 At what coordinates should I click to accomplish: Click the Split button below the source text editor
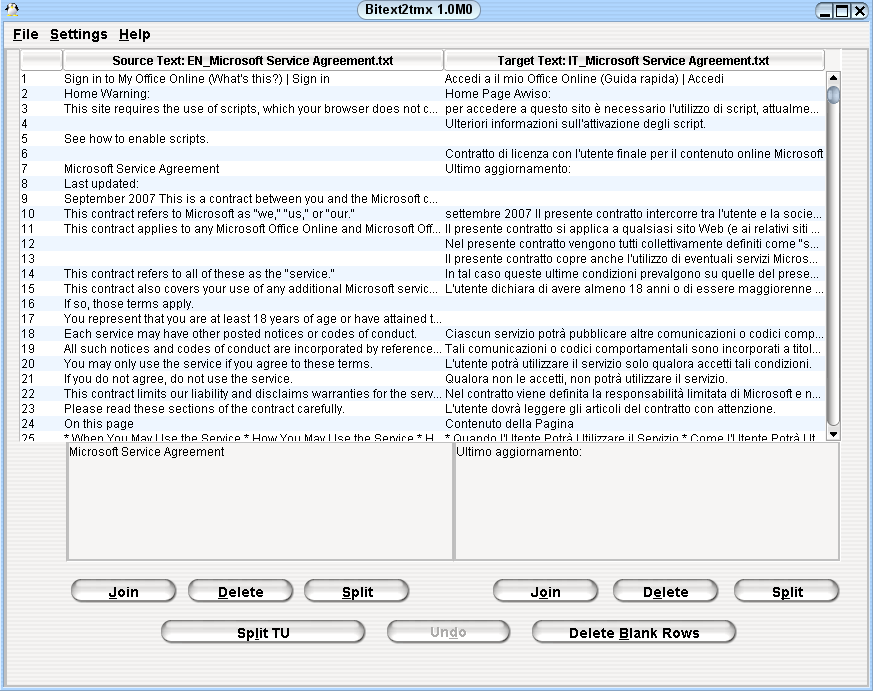point(357,591)
